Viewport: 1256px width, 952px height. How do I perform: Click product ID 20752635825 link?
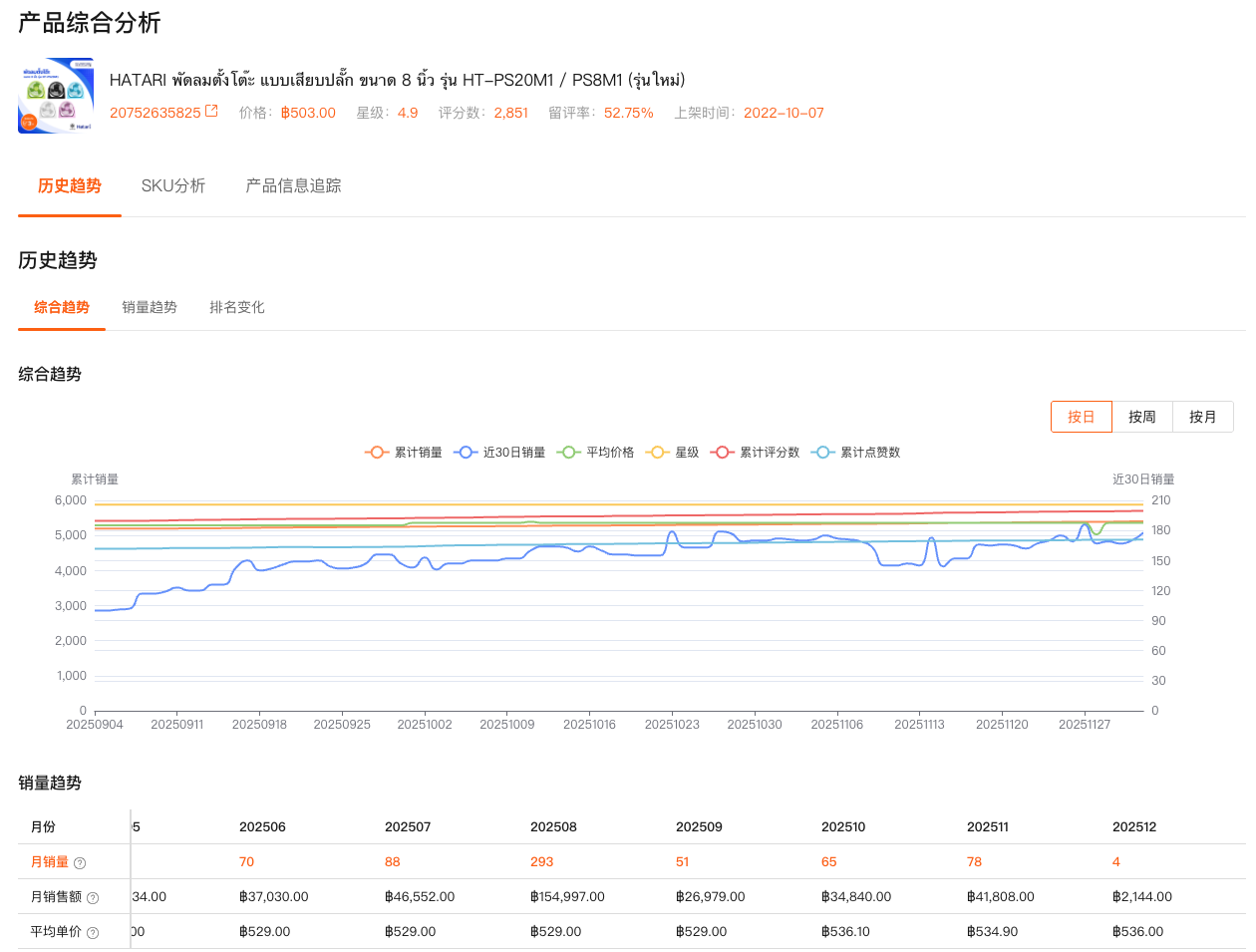[x=156, y=113]
